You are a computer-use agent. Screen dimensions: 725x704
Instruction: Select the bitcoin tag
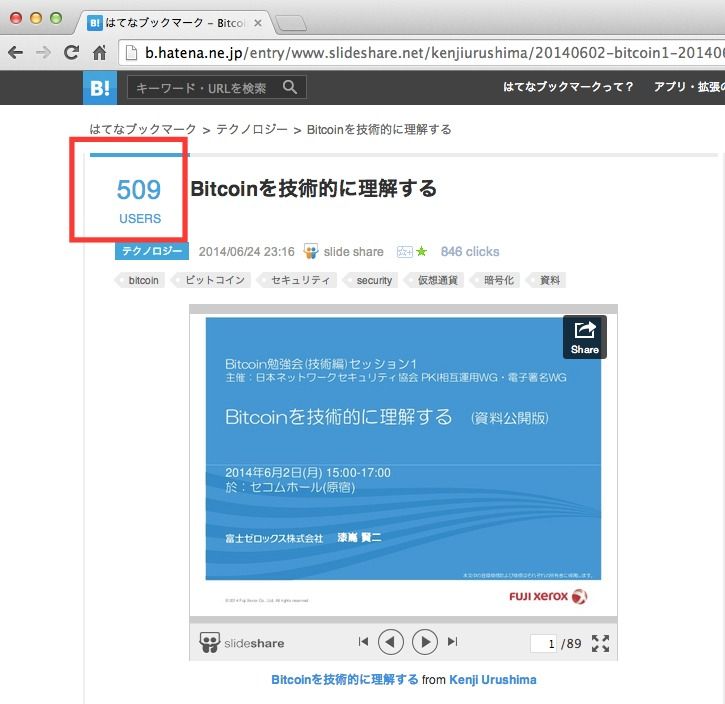tap(140, 280)
